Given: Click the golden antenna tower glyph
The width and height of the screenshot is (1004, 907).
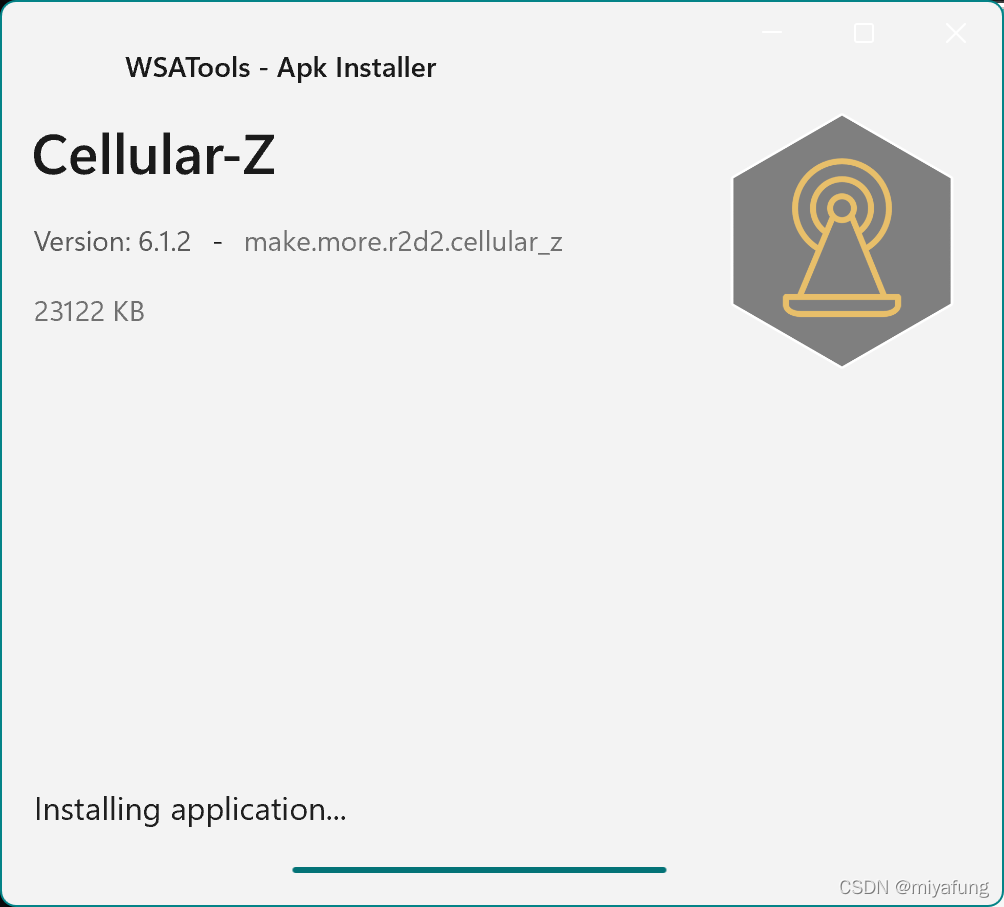Looking at the screenshot, I should [841, 238].
